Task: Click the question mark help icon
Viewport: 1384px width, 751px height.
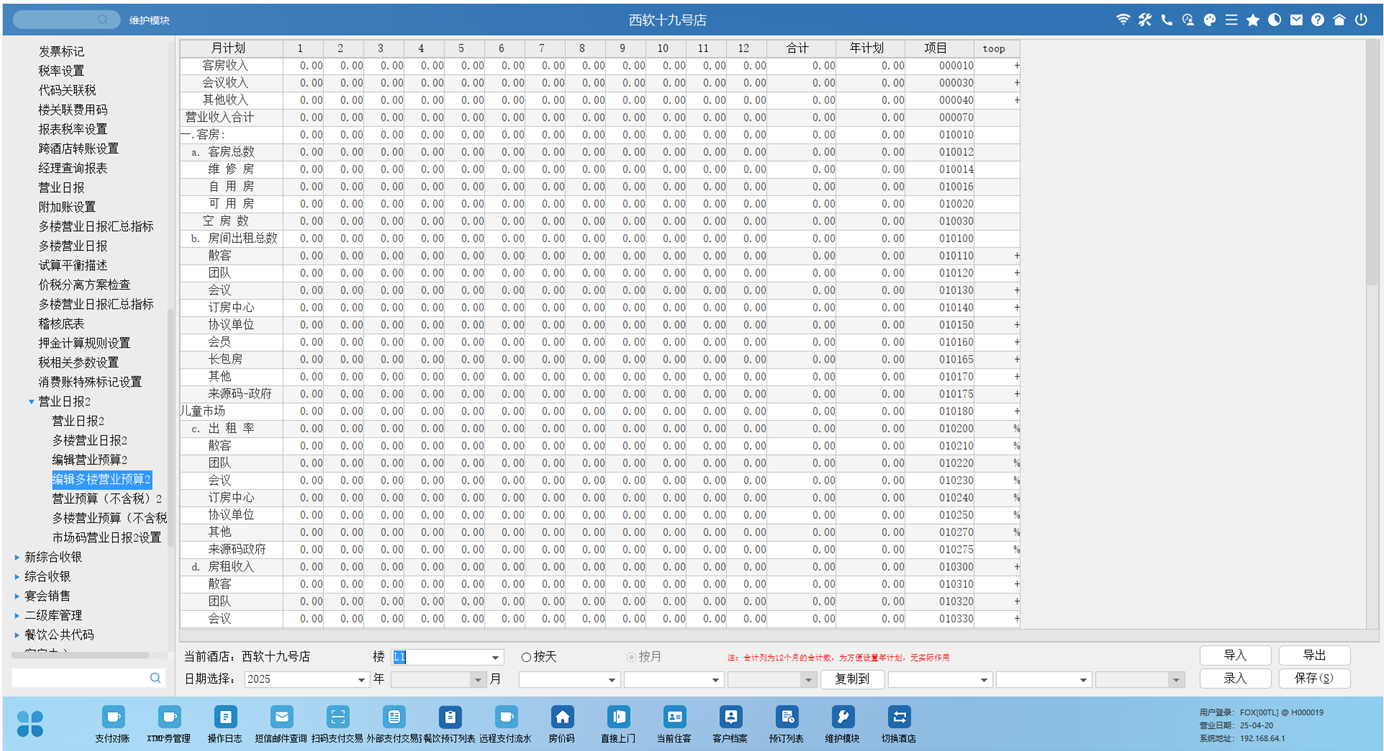Action: pos(1318,20)
